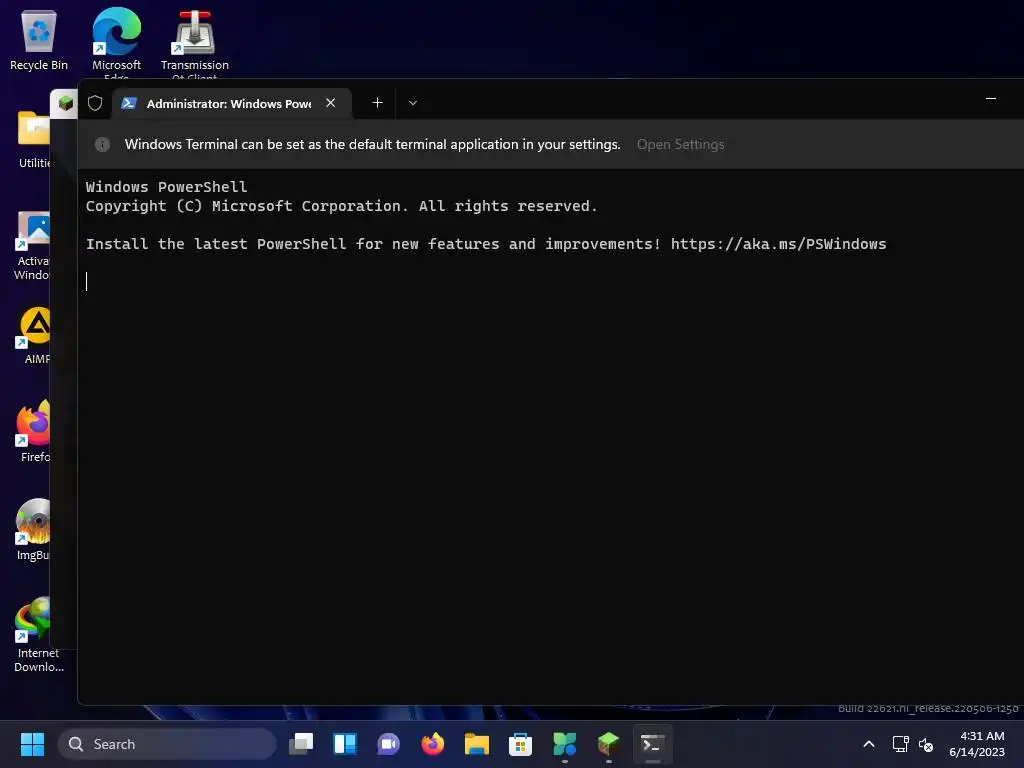The height and width of the screenshot is (768, 1024).
Task: Click the administrator shield icon in Terminal
Action: click(95, 103)
